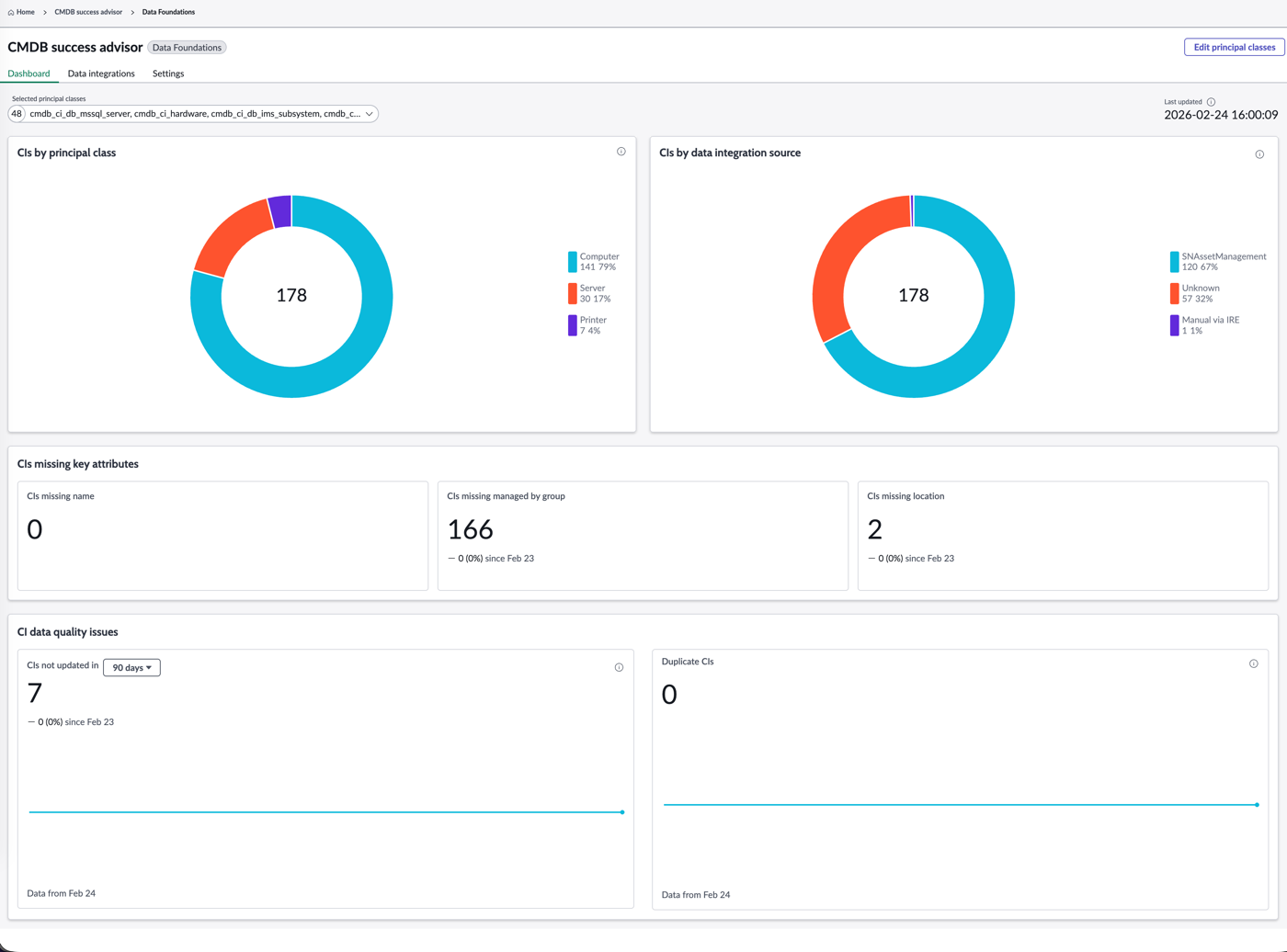Screen dimensions: 1287x952
Task: Click 178 total in data integration source donut
Action: coord(913,295)
